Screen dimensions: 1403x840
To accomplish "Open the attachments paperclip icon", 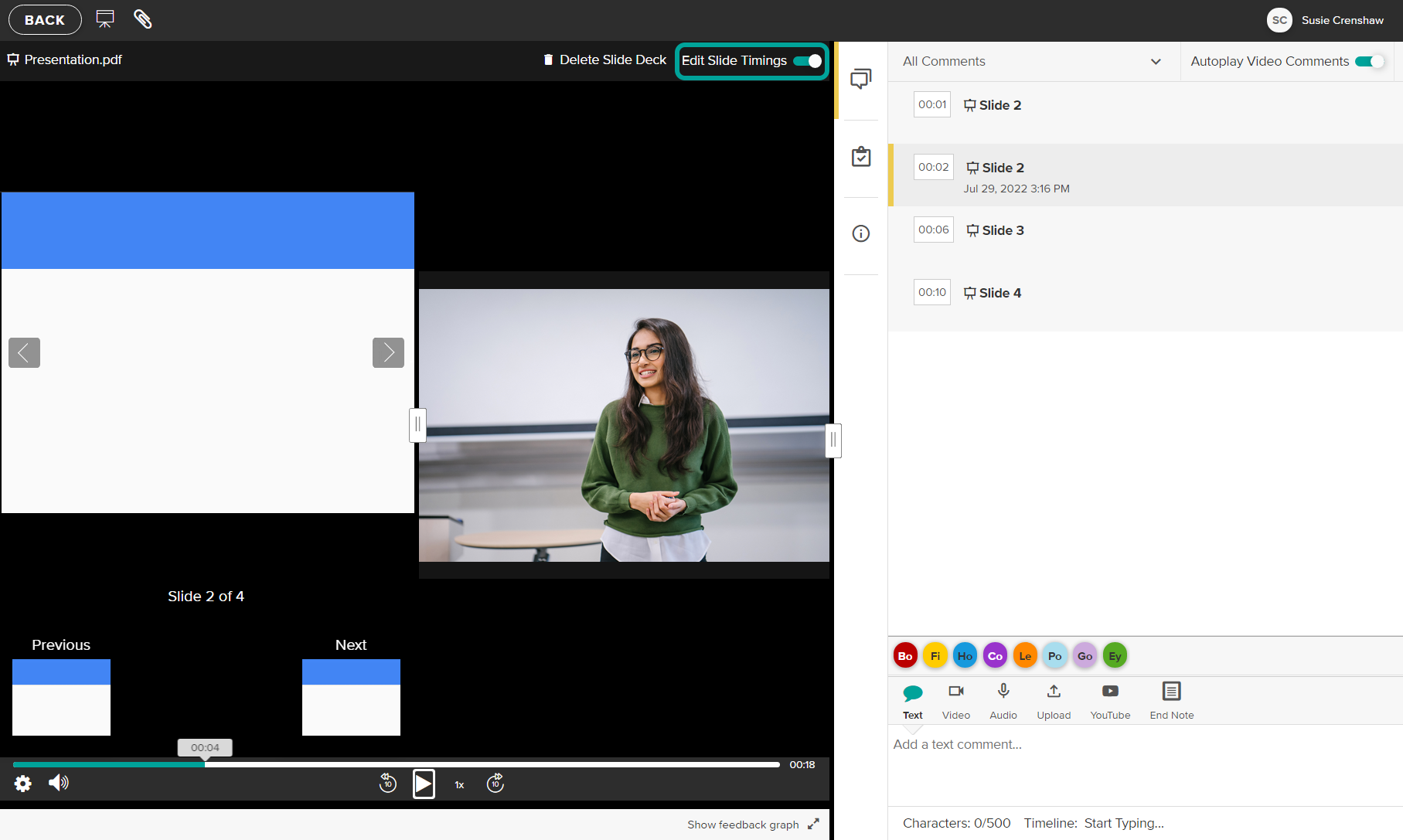I will 143,19.
